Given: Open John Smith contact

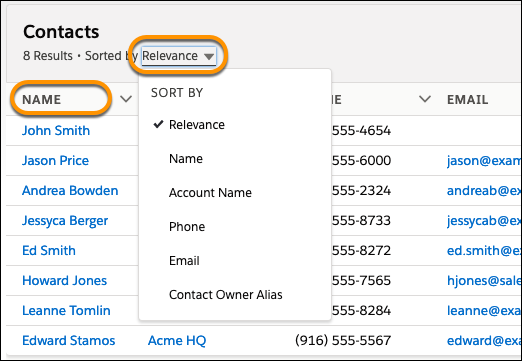Looking at the screenshot, I should tap(56, 130).
